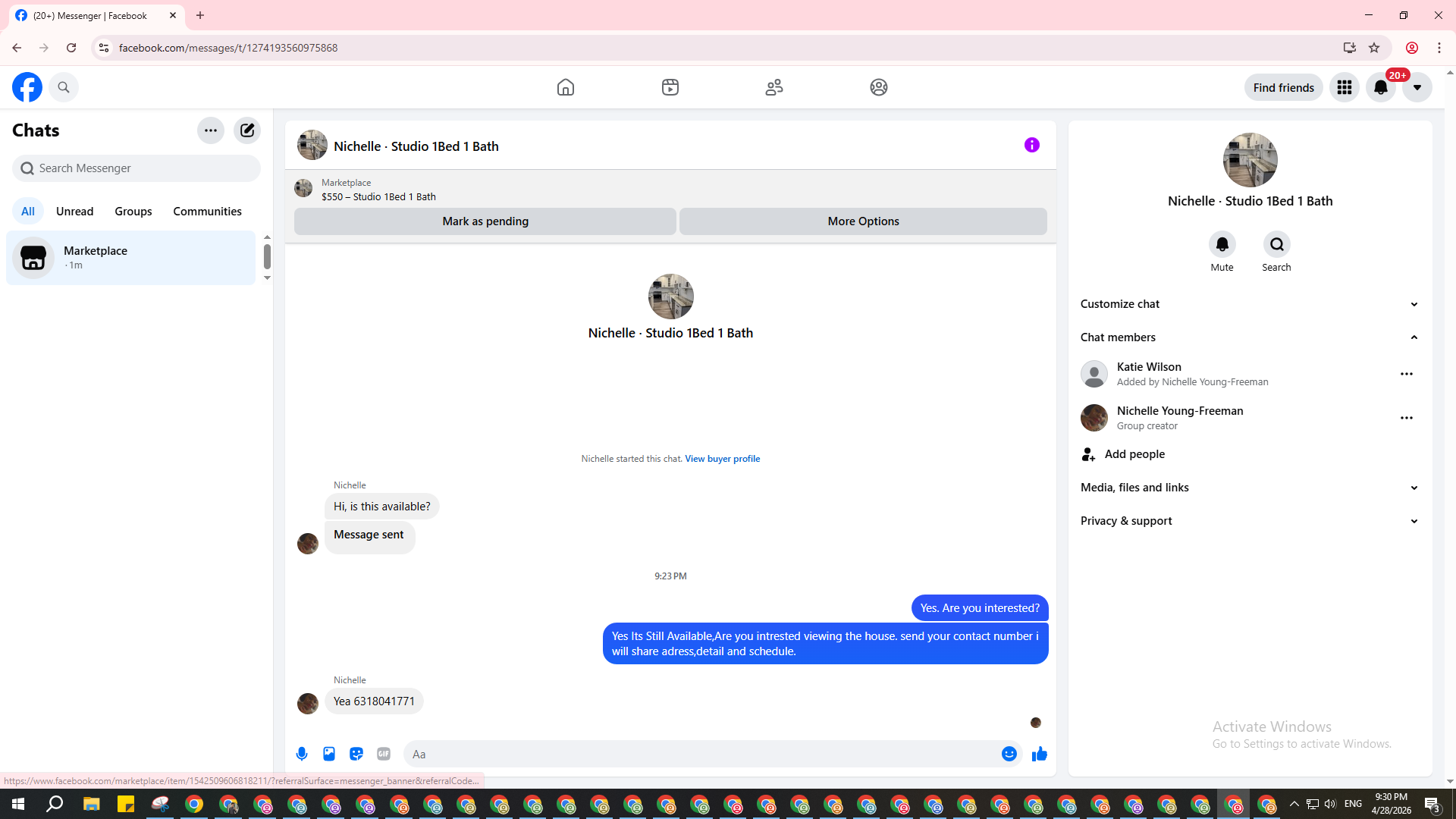The image size is (1456, 819).
Task: Open the View buyer profile link
Action: 722,459
